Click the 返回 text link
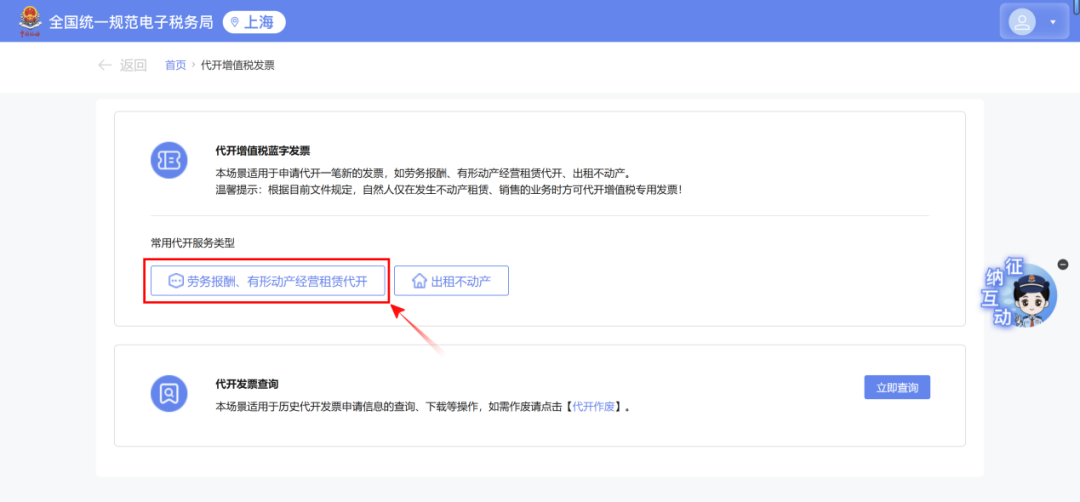Screen dimensions: 1080x502 [x=134, y=65]
